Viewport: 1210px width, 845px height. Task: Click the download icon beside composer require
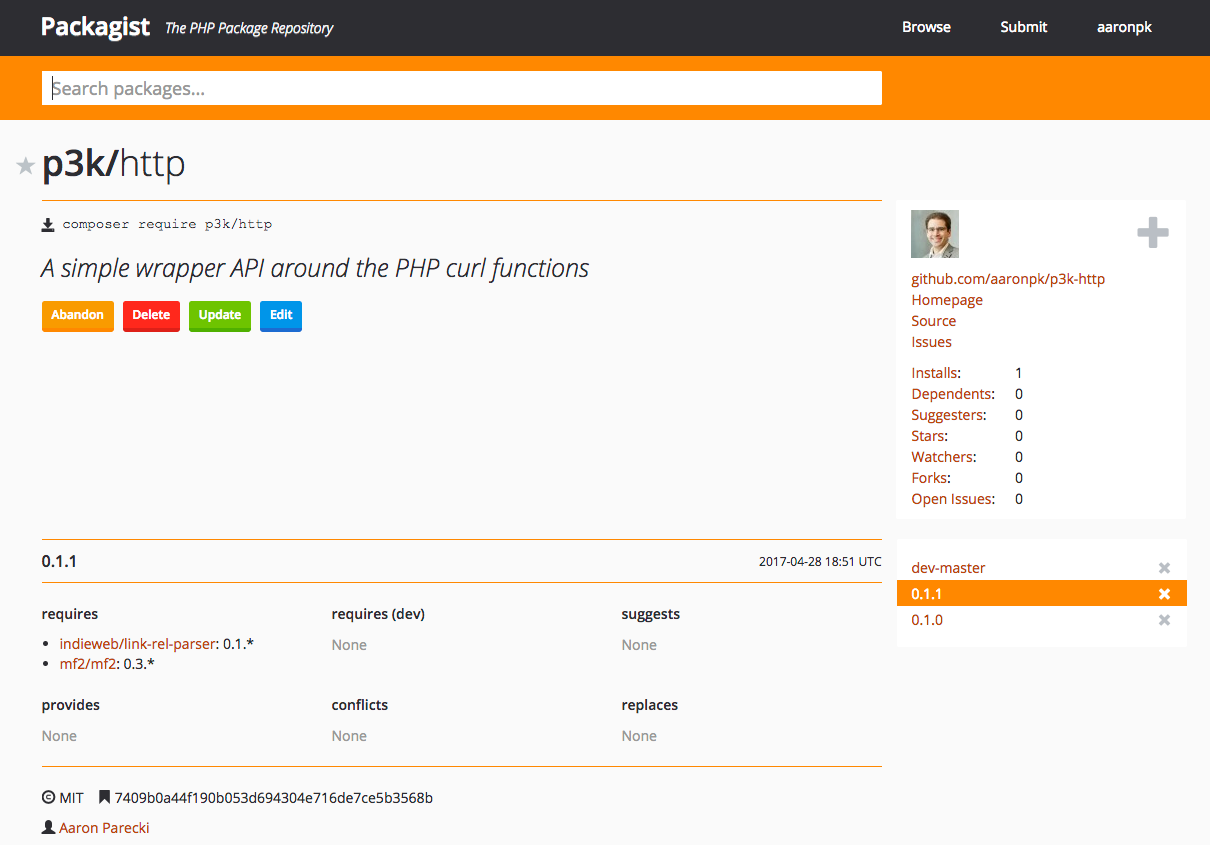tap(48, 225)
